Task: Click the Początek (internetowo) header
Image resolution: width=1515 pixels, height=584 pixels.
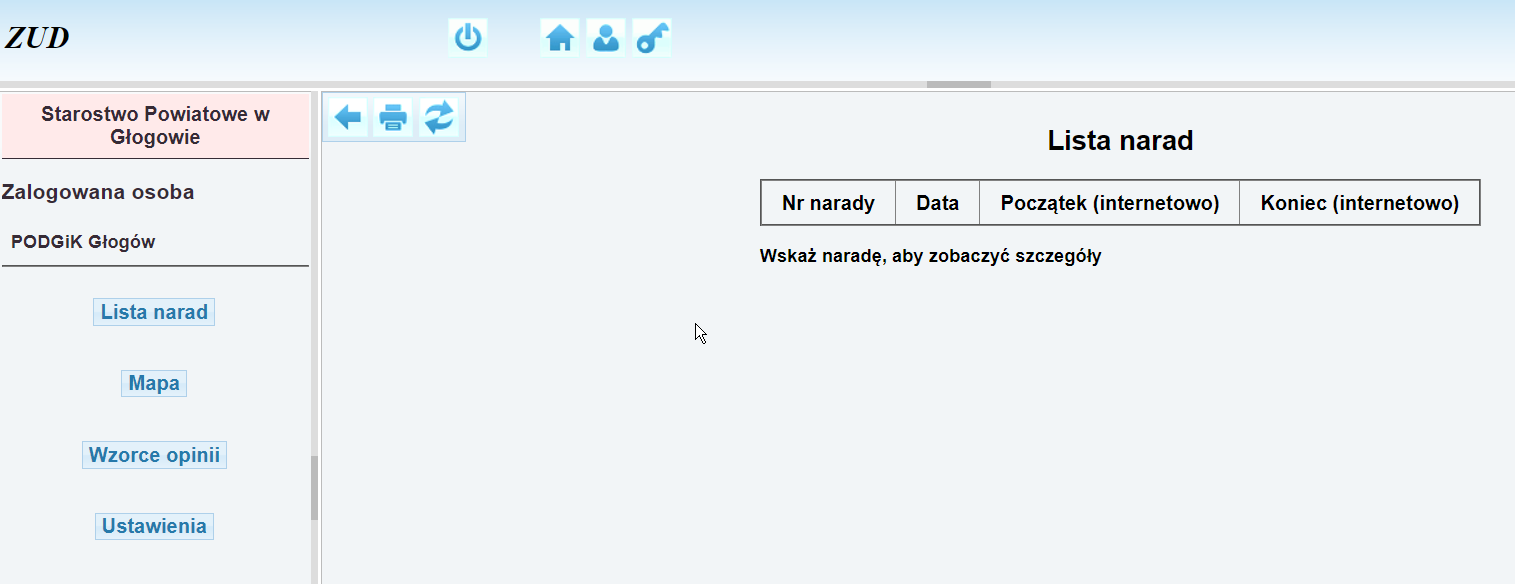Action: click(x=1109, y=202)
